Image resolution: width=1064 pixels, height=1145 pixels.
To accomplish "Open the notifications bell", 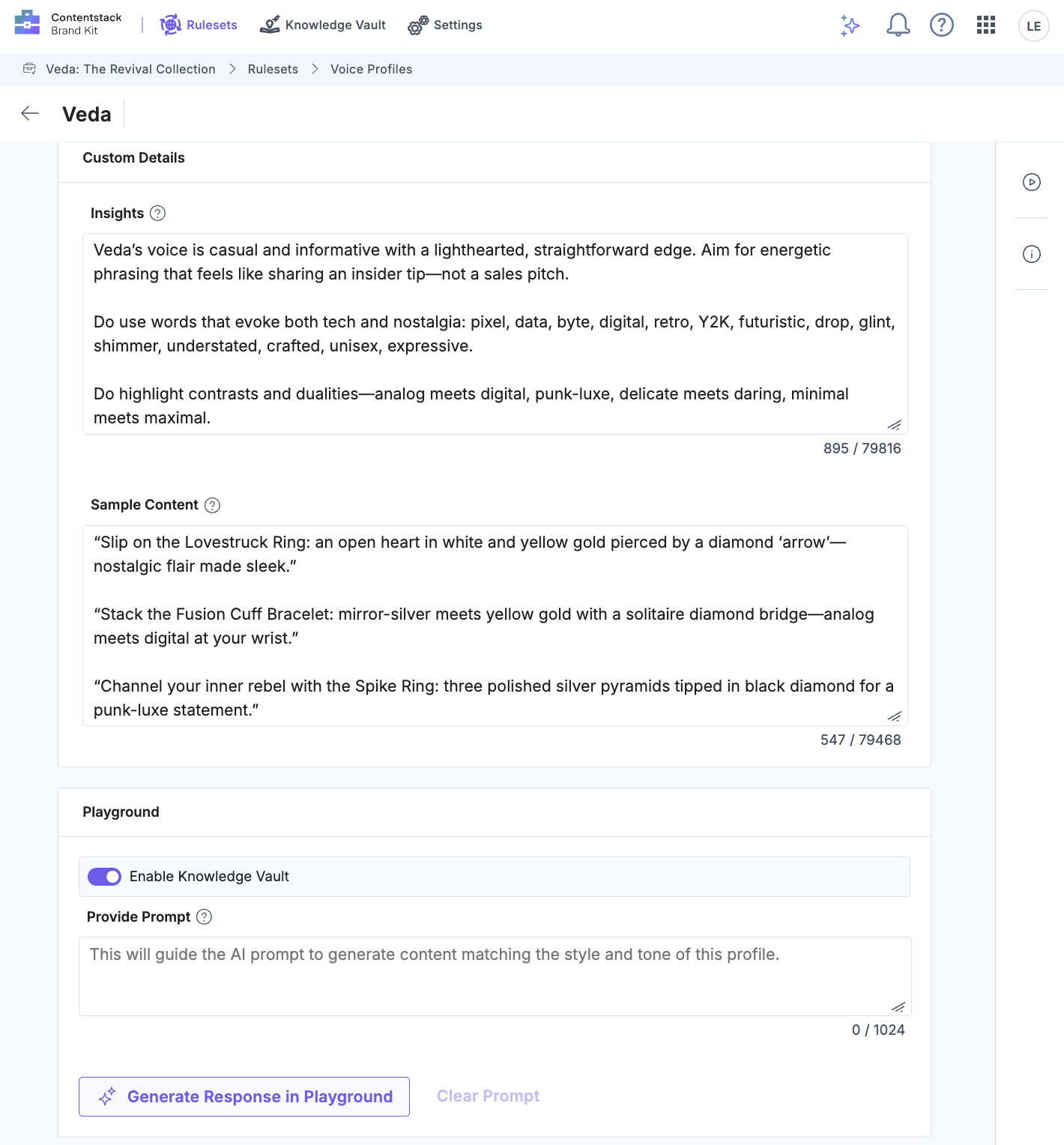I will click(897, 25).
